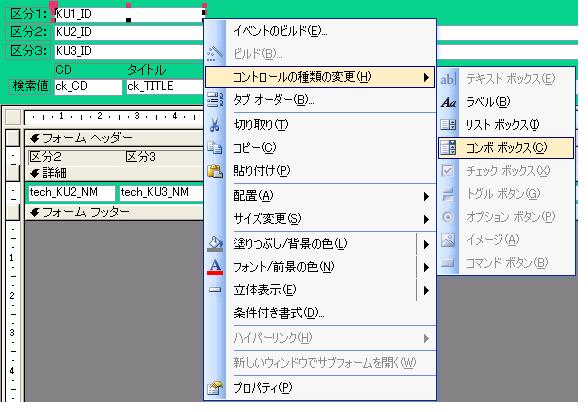Click the copy icon beside コピー
This screenshot has height=412, width=588.
coord(215,148)
